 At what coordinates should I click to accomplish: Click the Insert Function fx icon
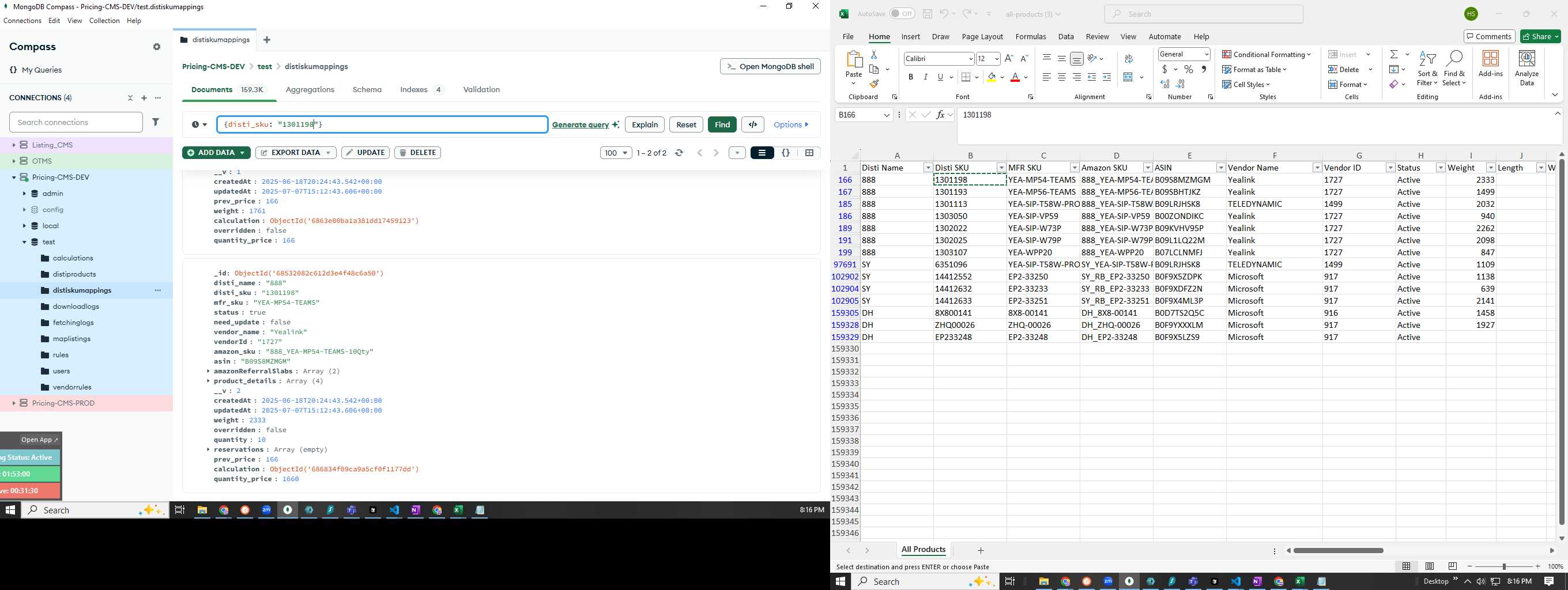tap(941, 115)
